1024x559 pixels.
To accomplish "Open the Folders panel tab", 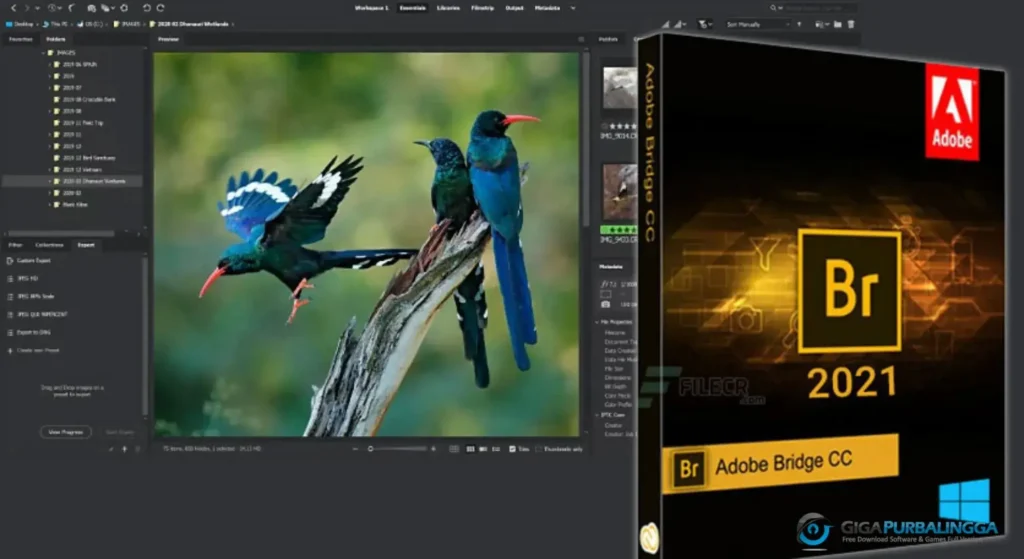I will (56, 39).
